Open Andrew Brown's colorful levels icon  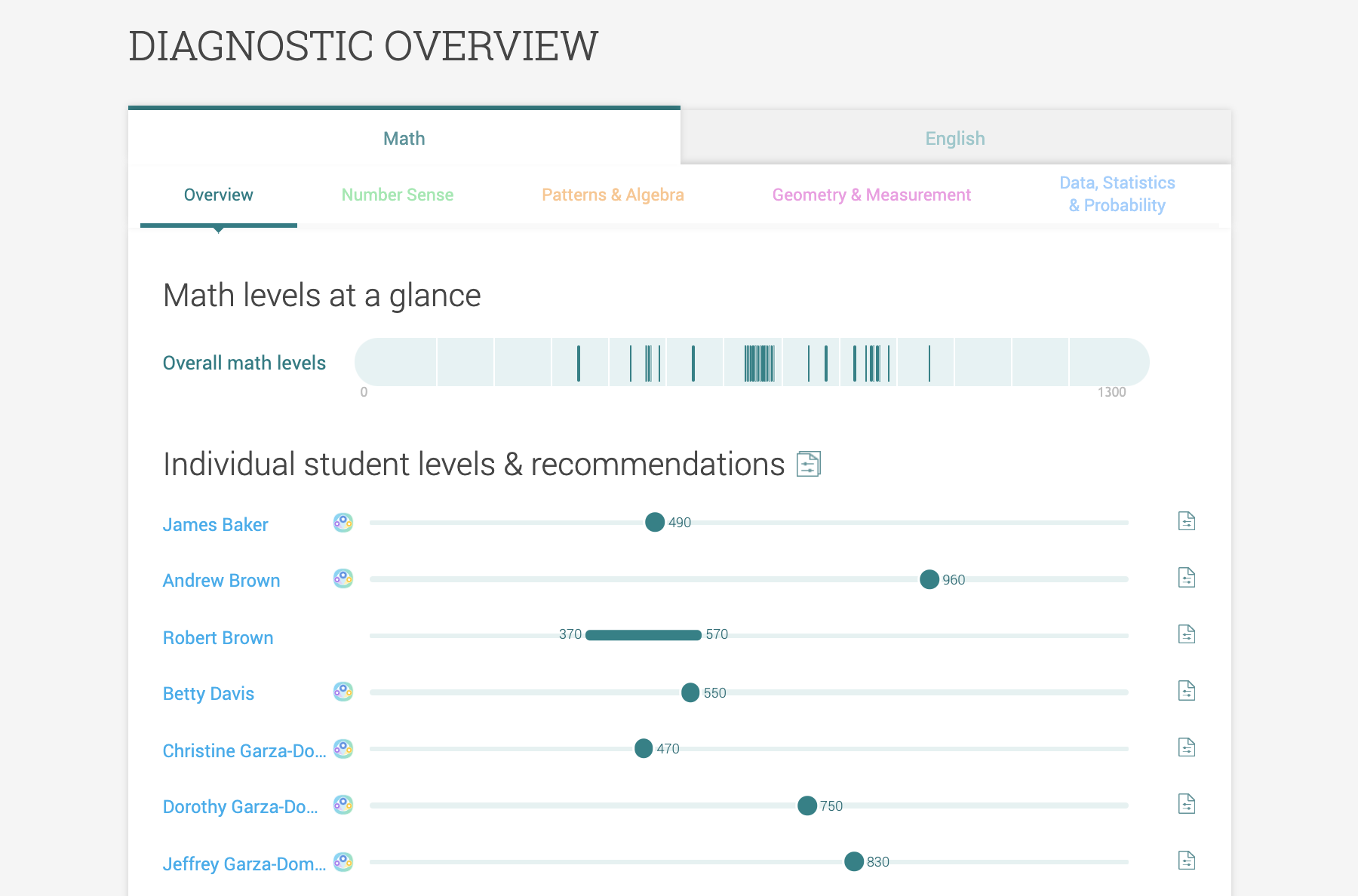coord(342,578)
